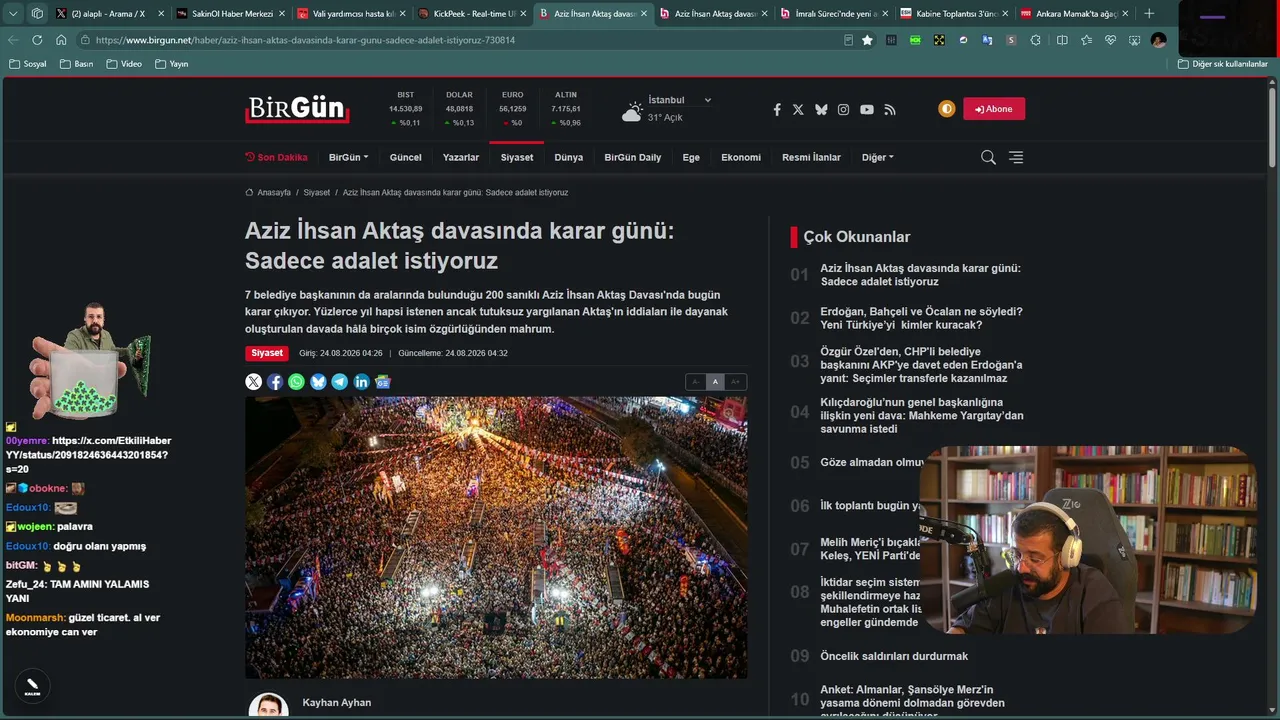1280x720 pixels.
Task: Go to the browser home page icon
Action: pos(61,40)
